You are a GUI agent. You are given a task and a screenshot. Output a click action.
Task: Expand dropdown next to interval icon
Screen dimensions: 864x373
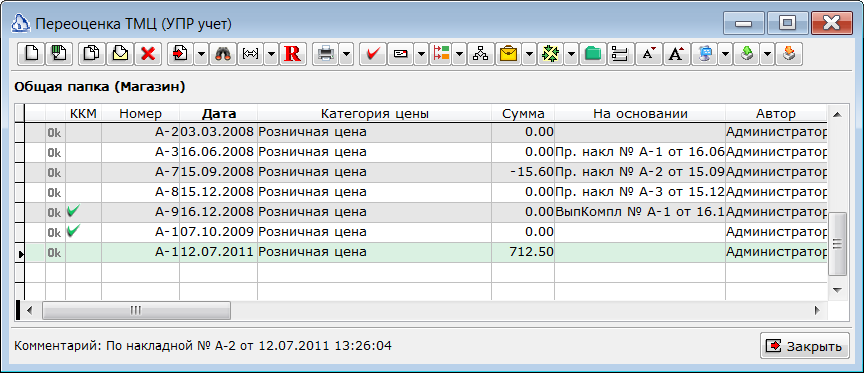coord(271,54)
